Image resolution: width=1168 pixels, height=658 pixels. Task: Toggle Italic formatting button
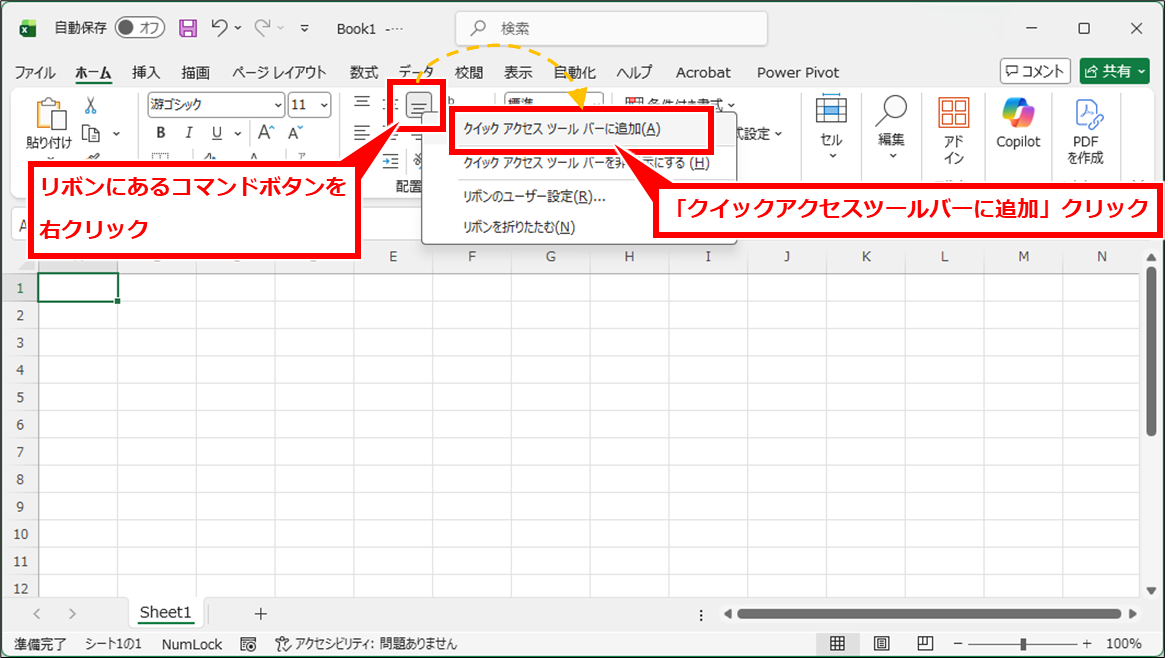[x=188, y=133]
